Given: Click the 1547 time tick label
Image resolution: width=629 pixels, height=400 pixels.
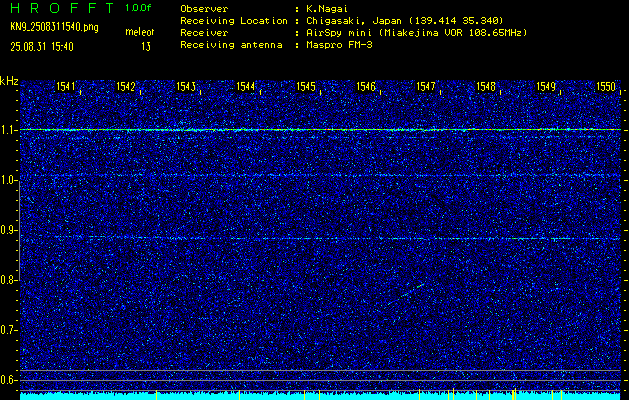Looking at the screenshot, I should pyautogui.click(x=426, y=86).
